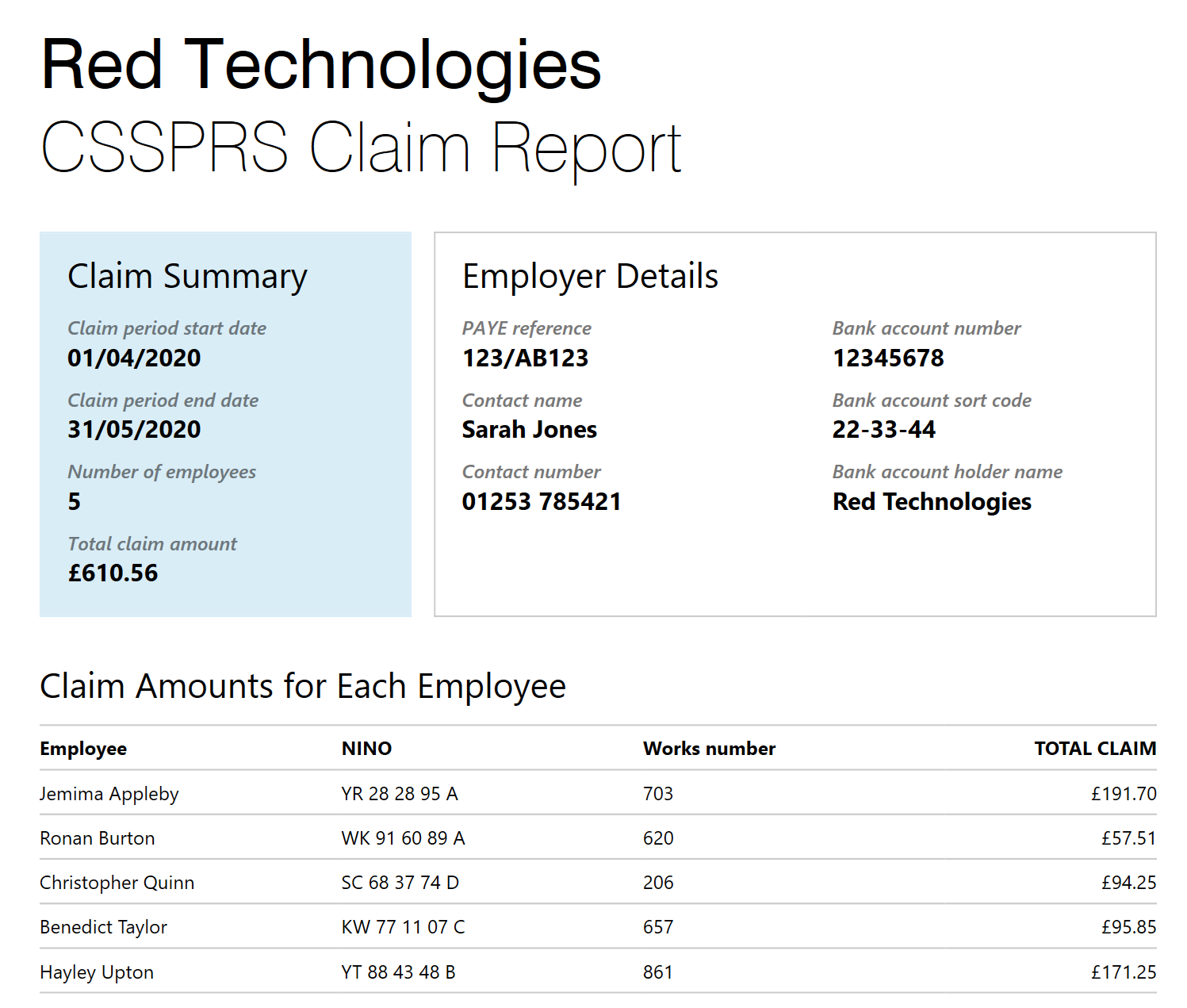Select the employee name Ronan Burton
Screen dimensions: 1187x1008
coord(98,838)
